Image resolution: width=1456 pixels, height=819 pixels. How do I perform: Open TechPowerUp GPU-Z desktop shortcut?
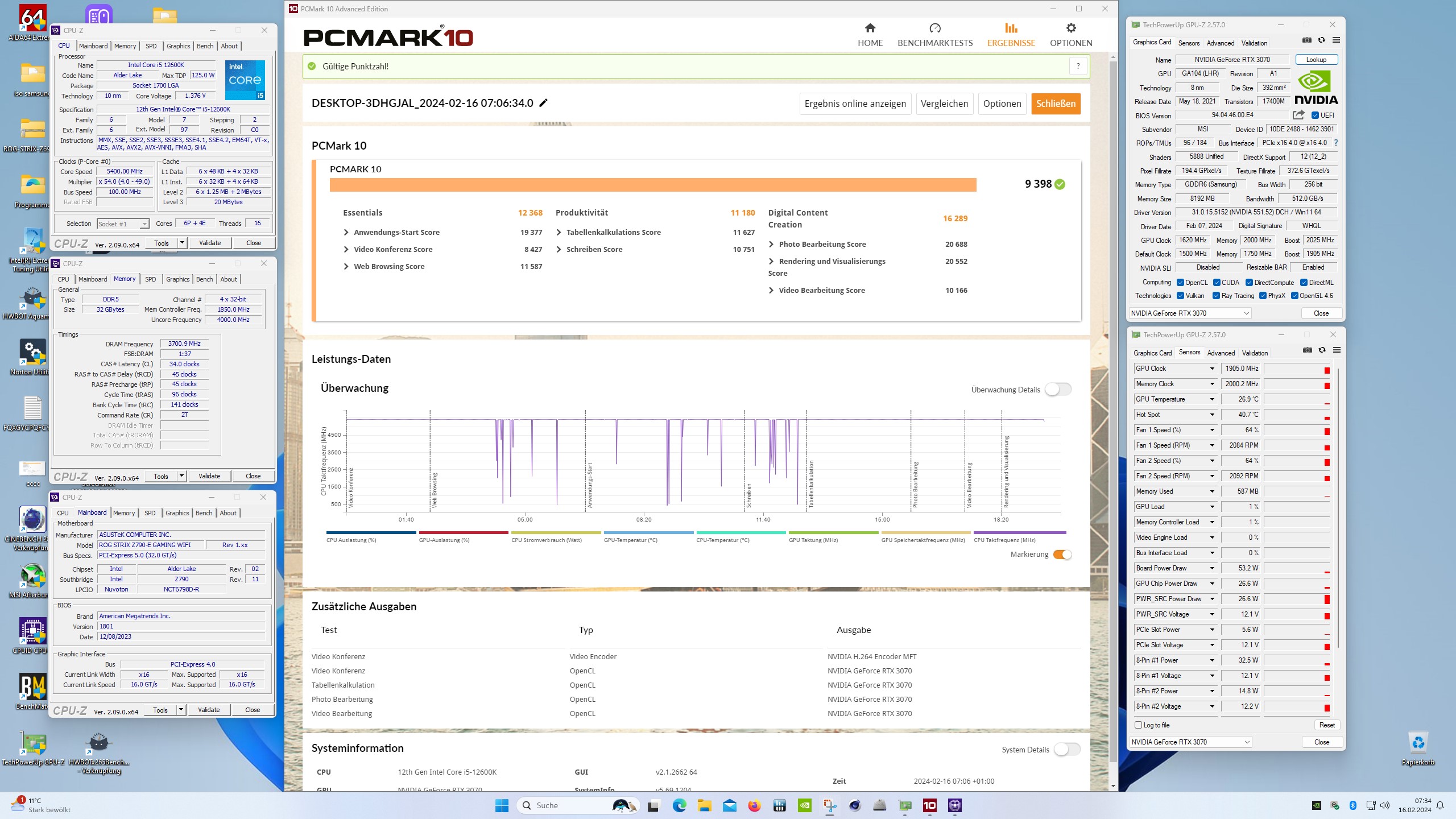[x=33, y=748]
